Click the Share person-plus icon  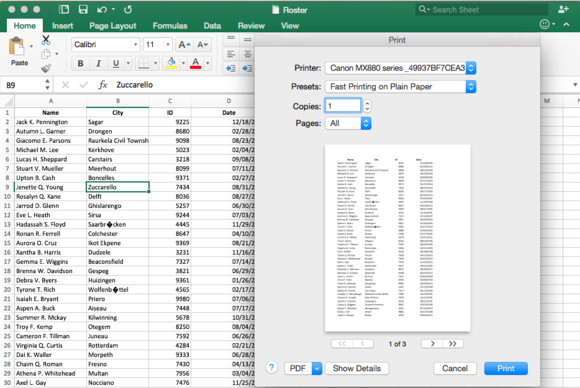[x=563, y=10]
